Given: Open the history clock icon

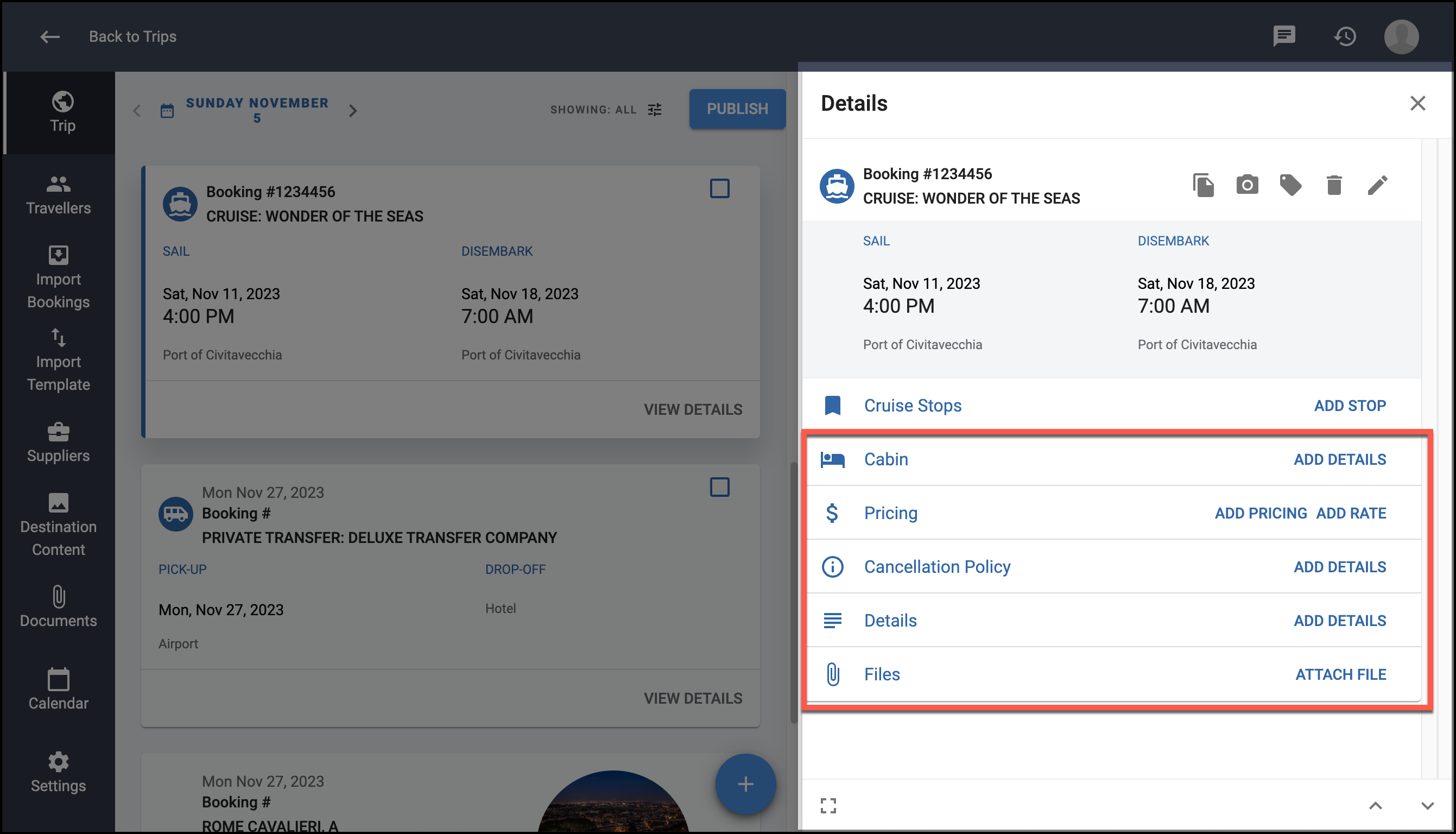Looking at the screenshot, I should (x=1345, y=37).
